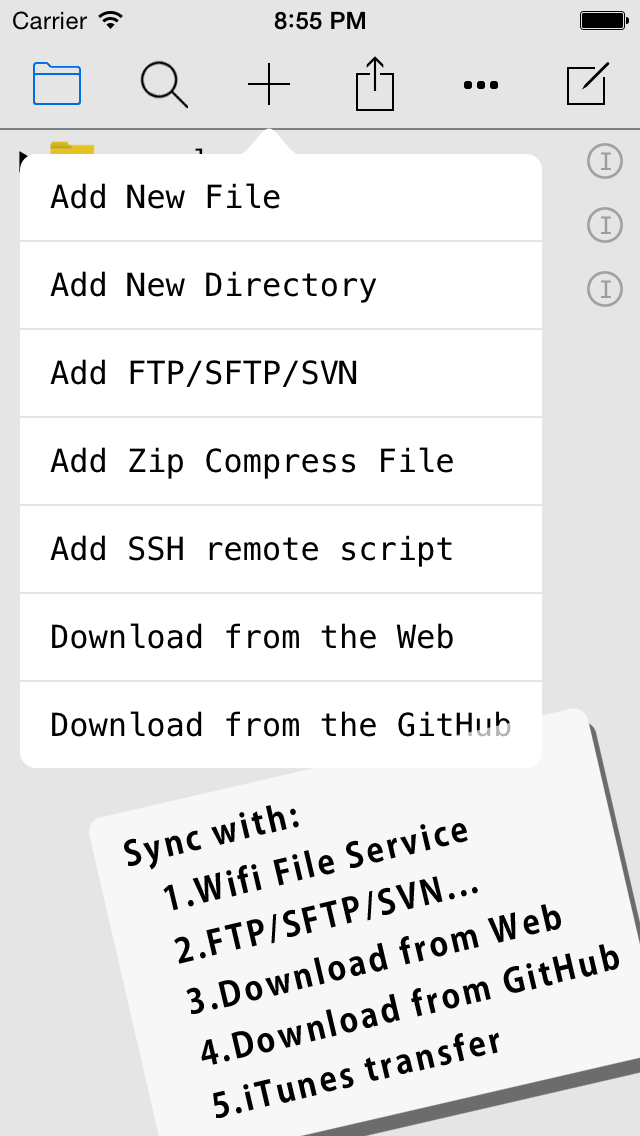Tap the topmost info circle button
The width and height of the screenshot is (640, 1136).
[x=604, y=160]
